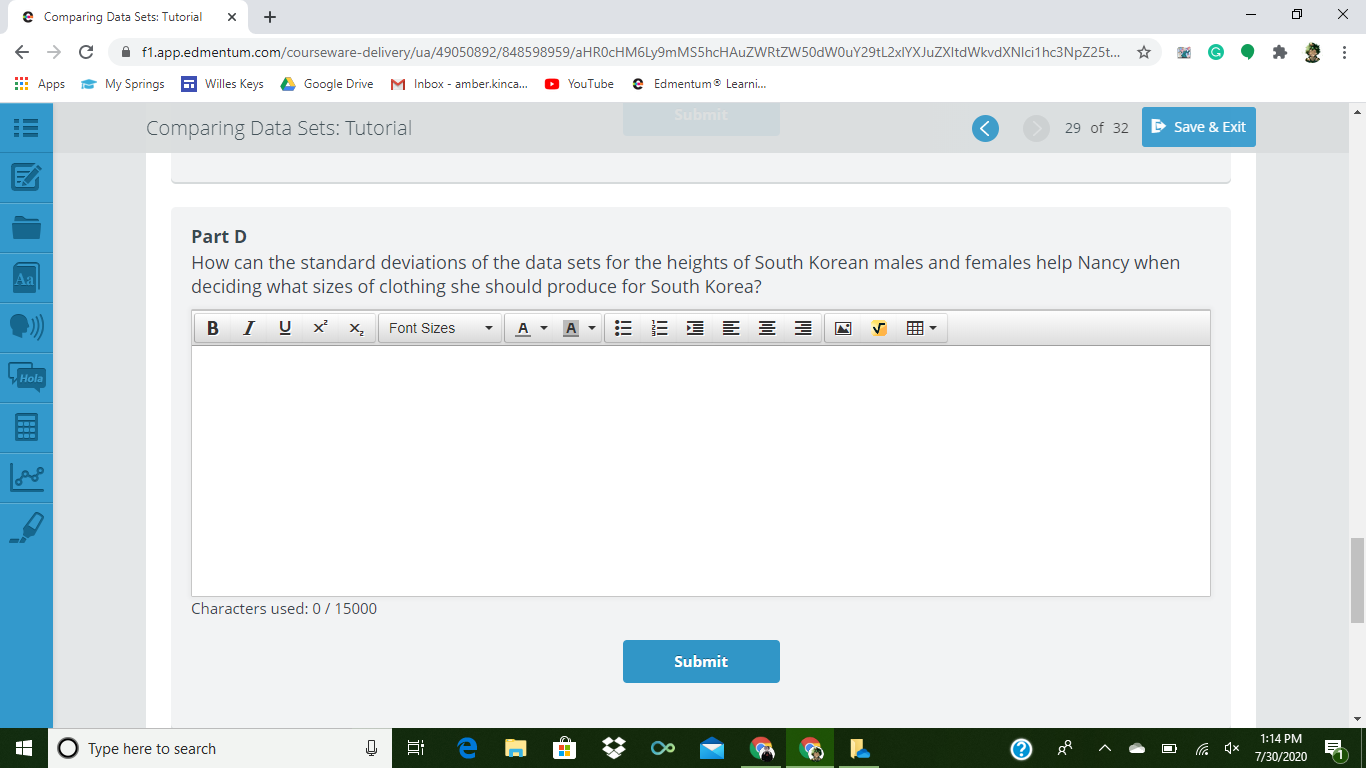Open the Inbox Gmail bookmark
Image resolution: width=1366 pixels, height=768 pixels.
pyautogui.click(x=459, y=84)
